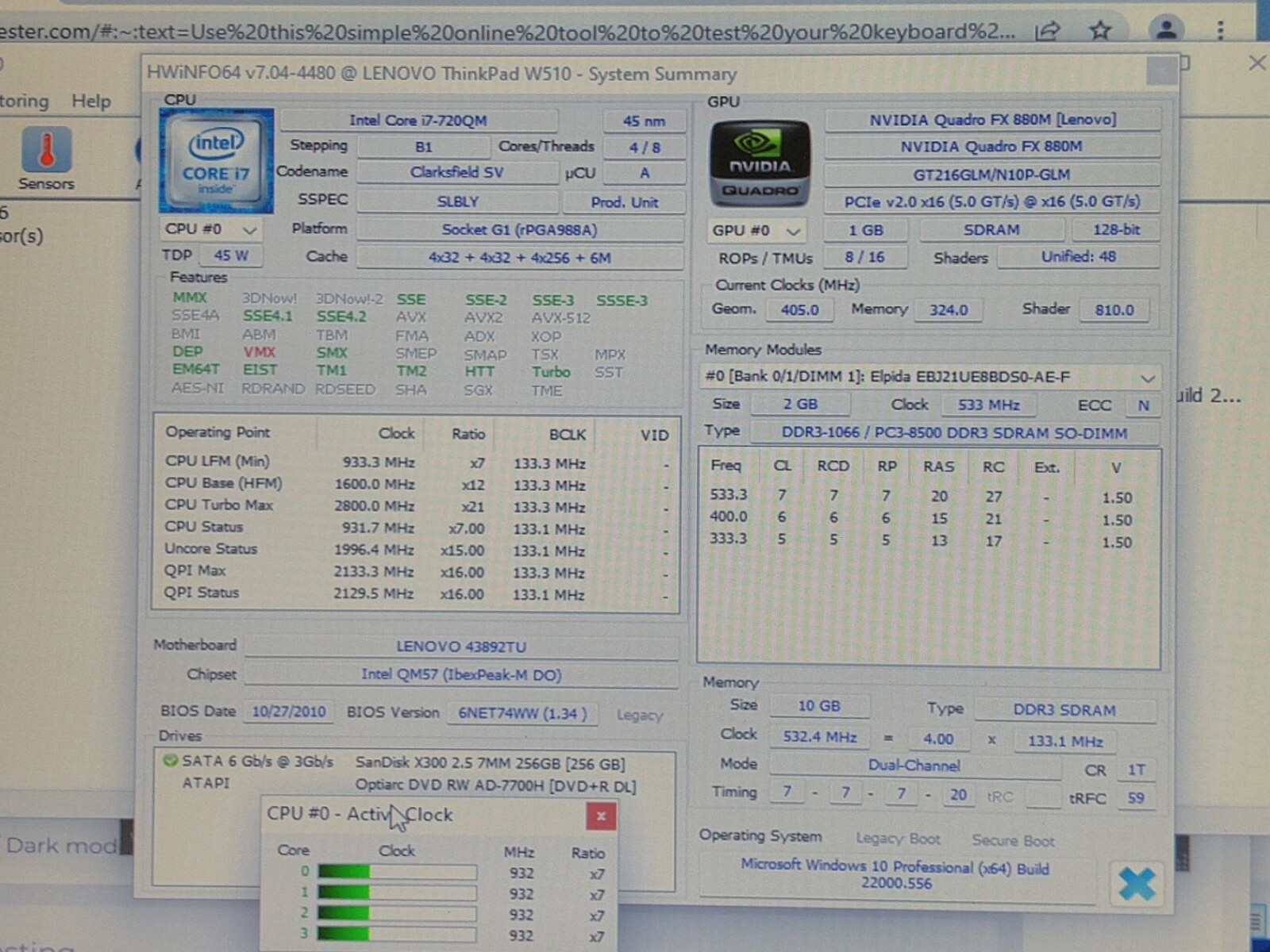This screenshot has height=952, width=1270.
Task: Click the module clock 533 MHz field
Action: (988, 405)
